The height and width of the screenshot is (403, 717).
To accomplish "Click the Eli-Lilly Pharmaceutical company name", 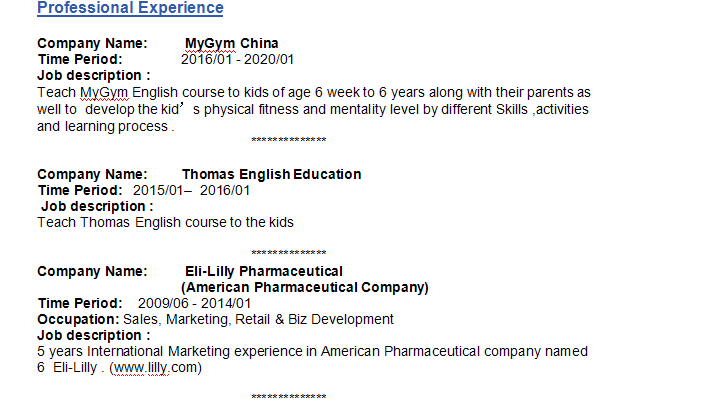I will 264,272.
